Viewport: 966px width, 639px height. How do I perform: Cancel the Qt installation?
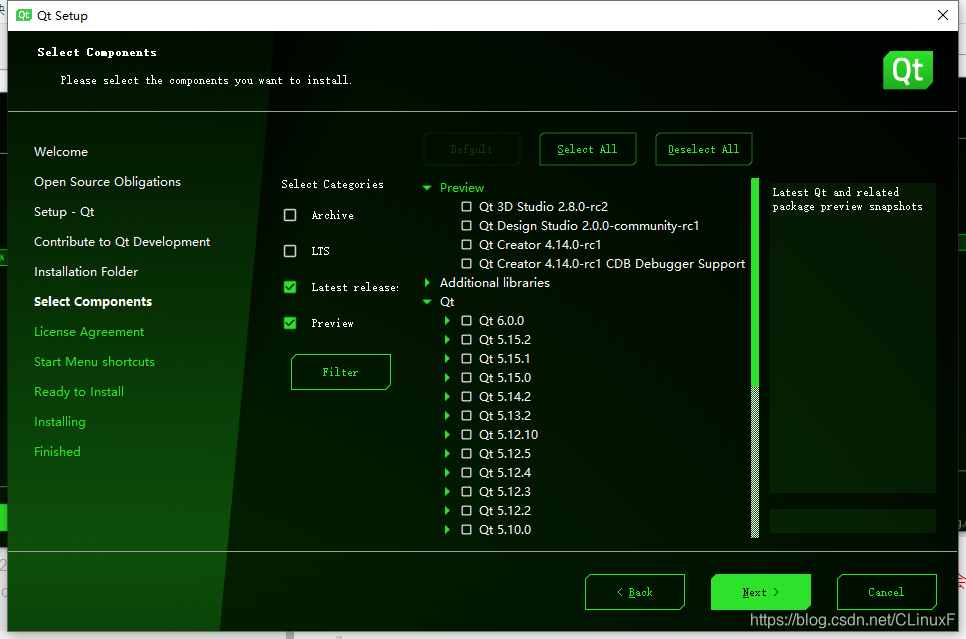[x=887, y=592]
